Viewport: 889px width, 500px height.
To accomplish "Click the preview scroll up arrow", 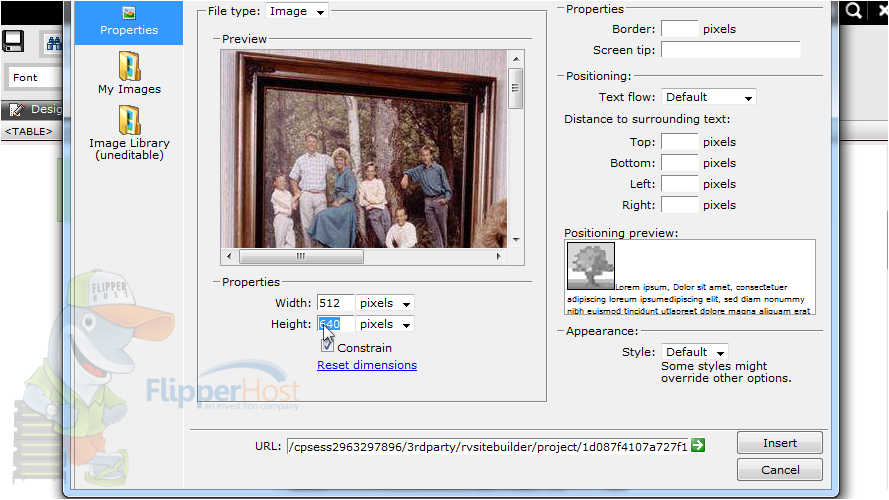I will pos(515,59).
